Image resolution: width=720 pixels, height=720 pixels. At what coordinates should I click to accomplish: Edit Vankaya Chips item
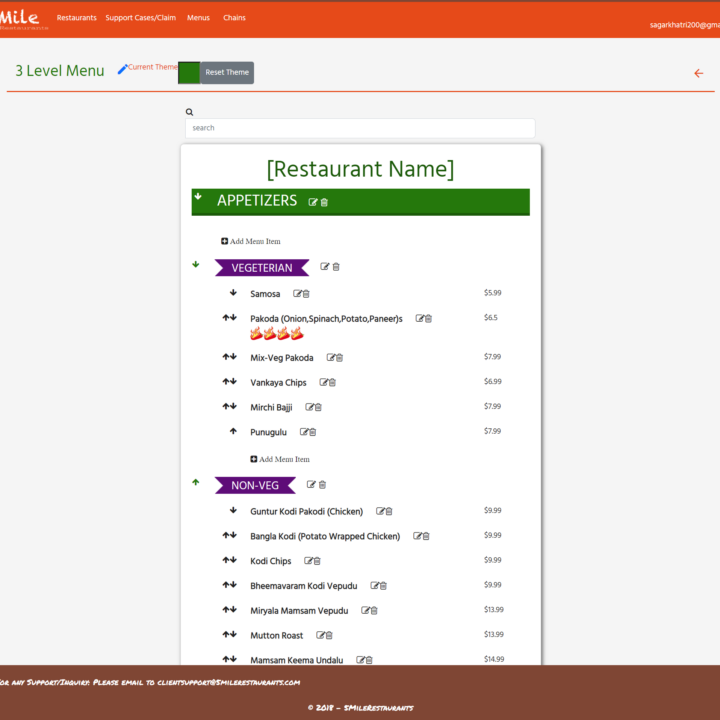tap(323, 382)
